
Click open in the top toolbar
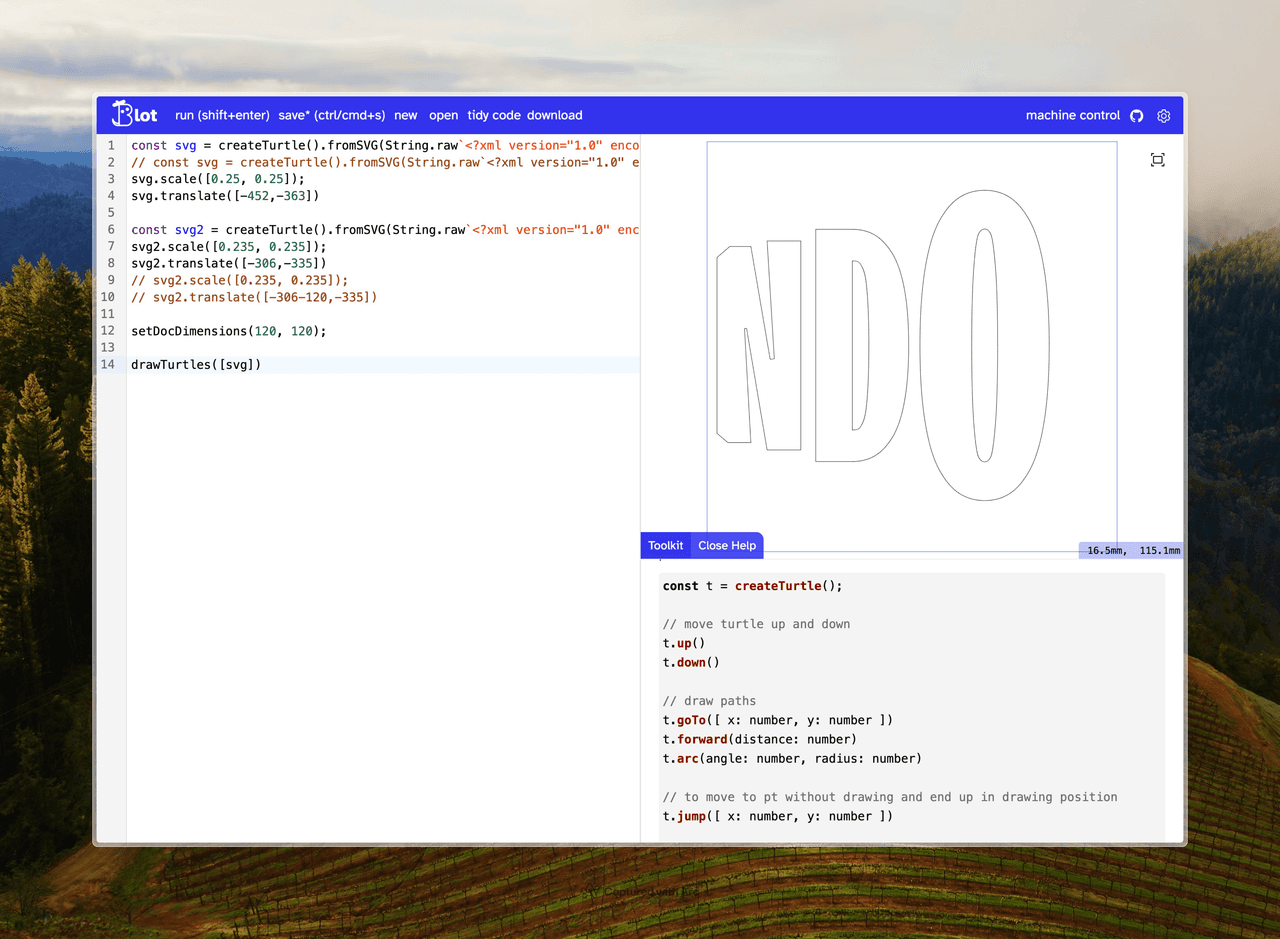tap(443, 115)
